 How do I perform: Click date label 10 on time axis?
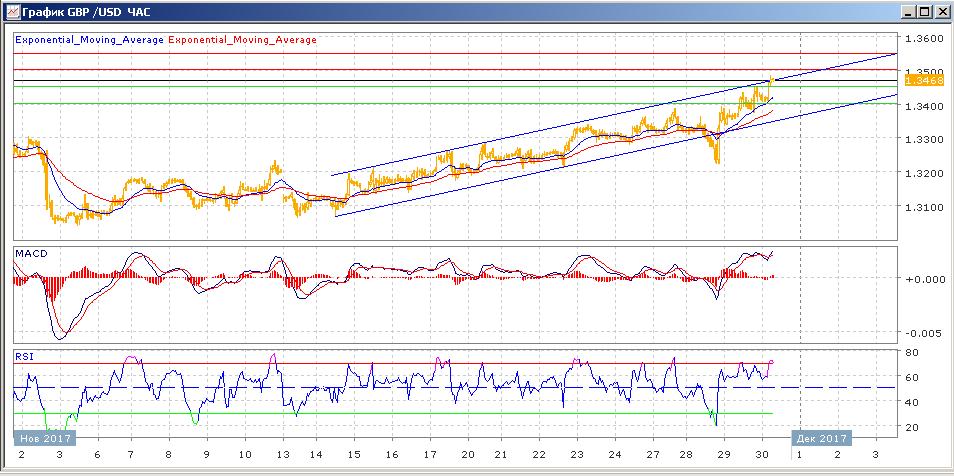(245, 455)
